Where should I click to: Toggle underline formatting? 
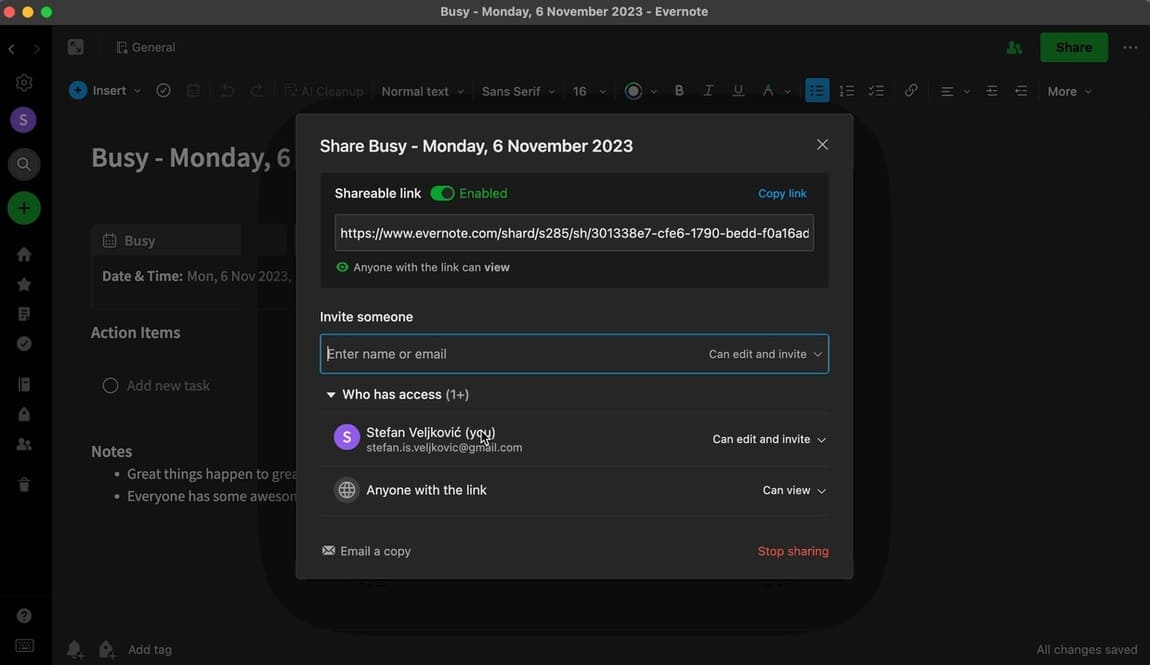pos(738,91)
